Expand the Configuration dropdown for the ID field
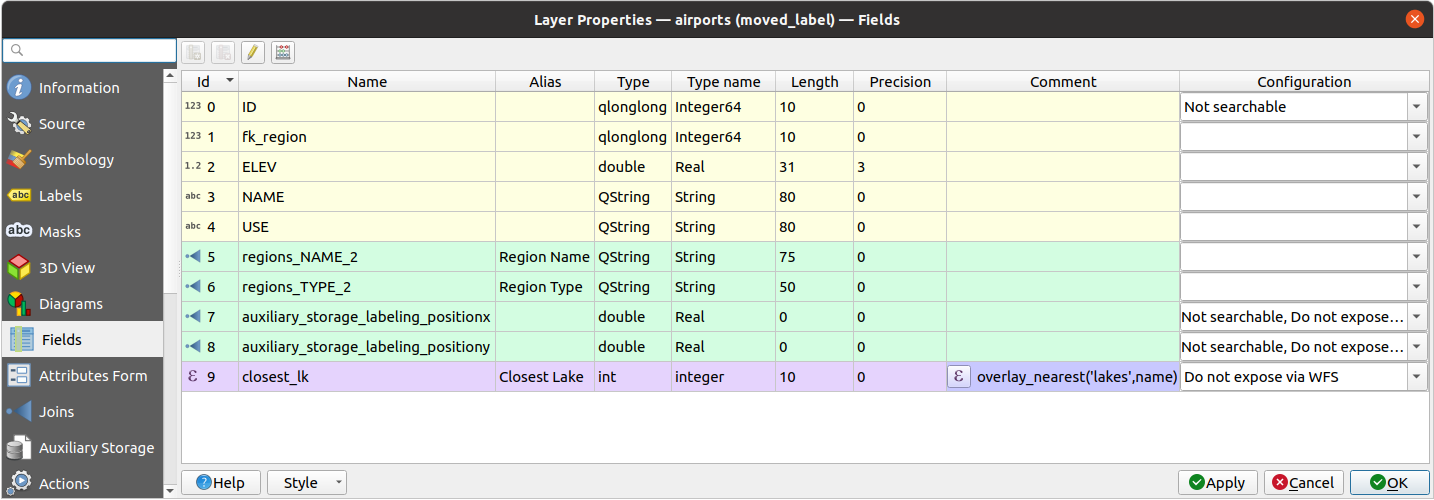 [x=1417, y=107]
